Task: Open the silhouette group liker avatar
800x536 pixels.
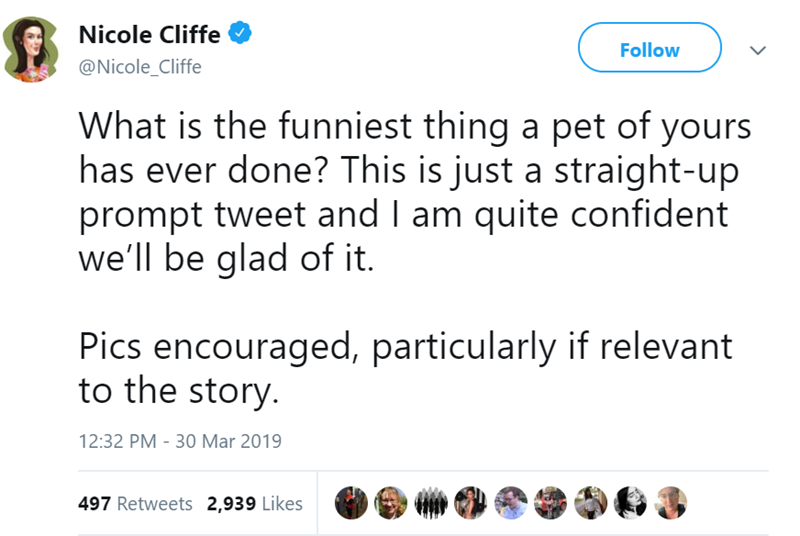Action: [x=431, y=503]
